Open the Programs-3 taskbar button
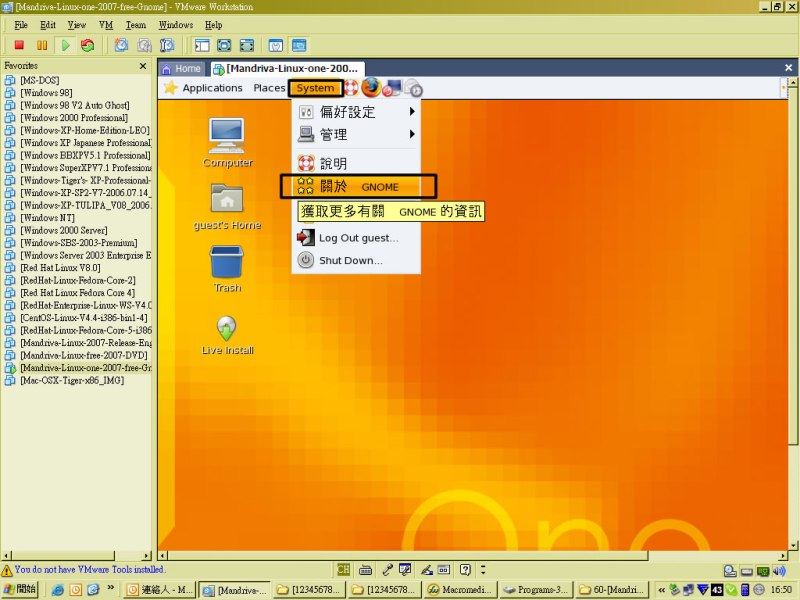Screen dimensions: 800x600 [535, 590]
